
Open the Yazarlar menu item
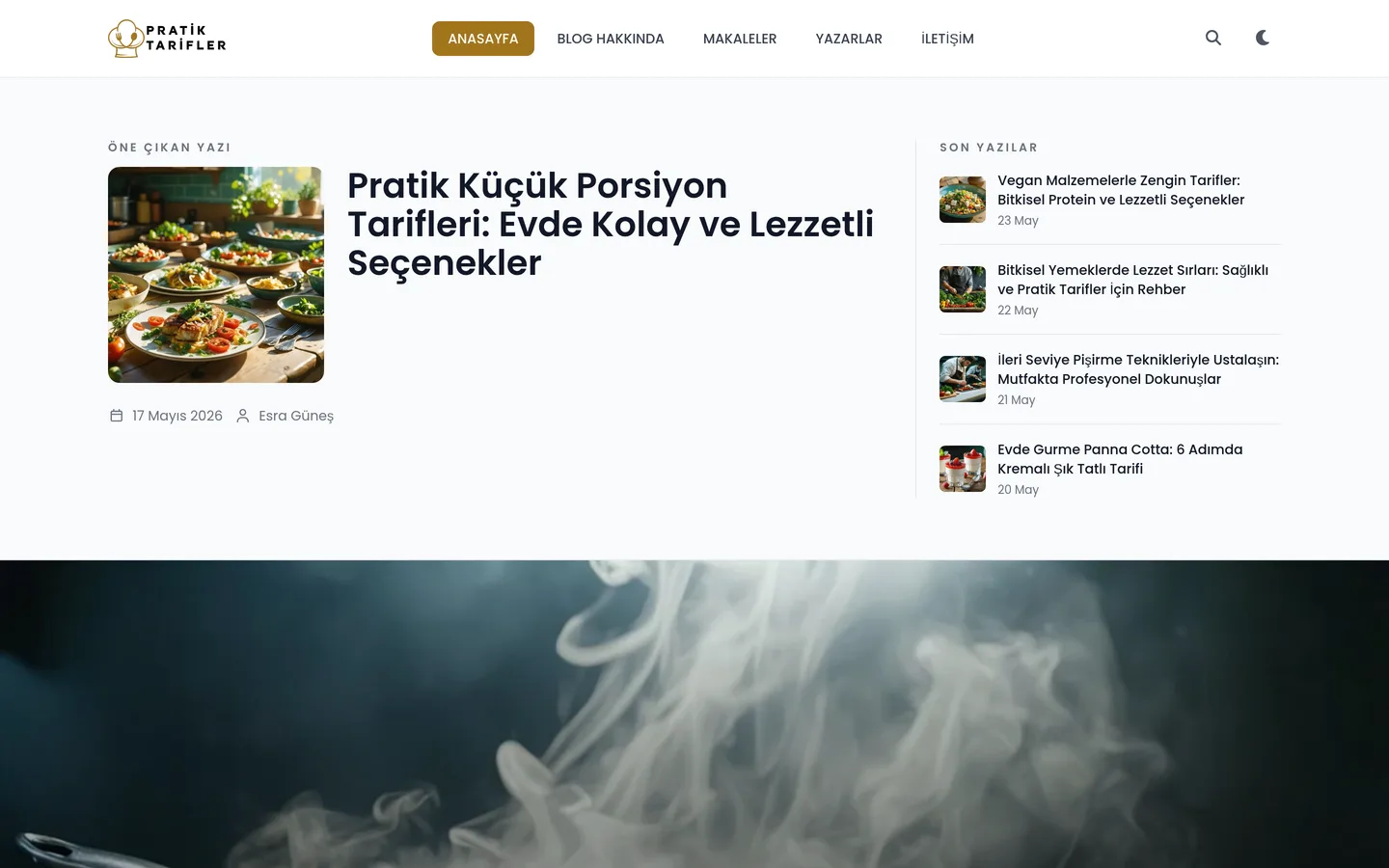[x=849, y=39]
